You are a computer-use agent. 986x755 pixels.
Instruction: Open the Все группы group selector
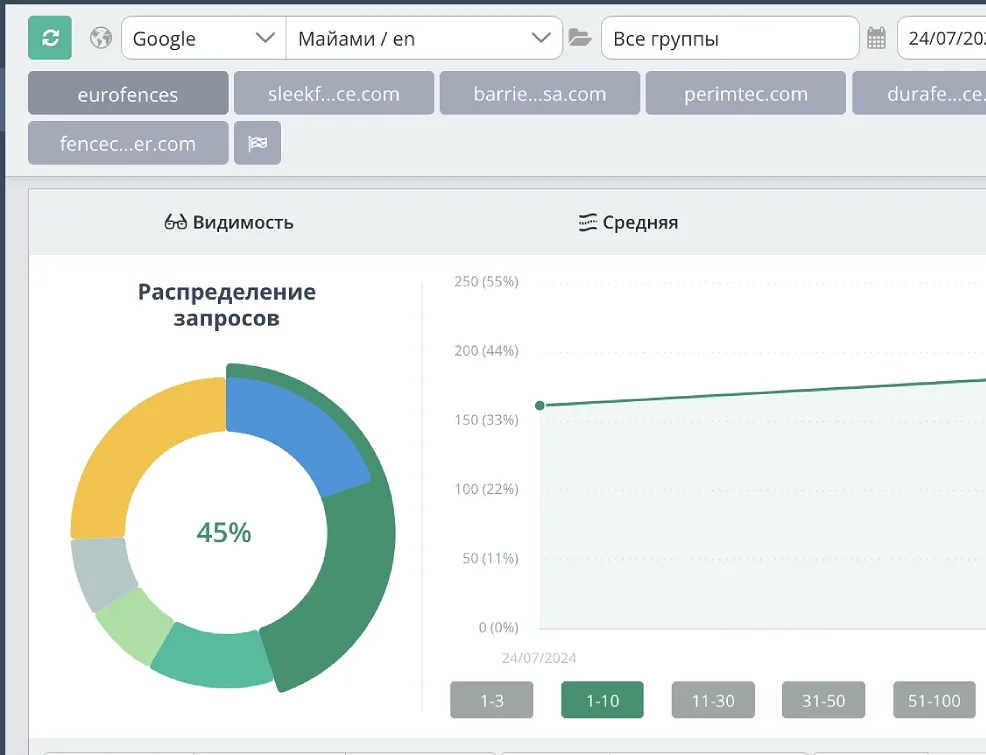[x=729, y=38]
